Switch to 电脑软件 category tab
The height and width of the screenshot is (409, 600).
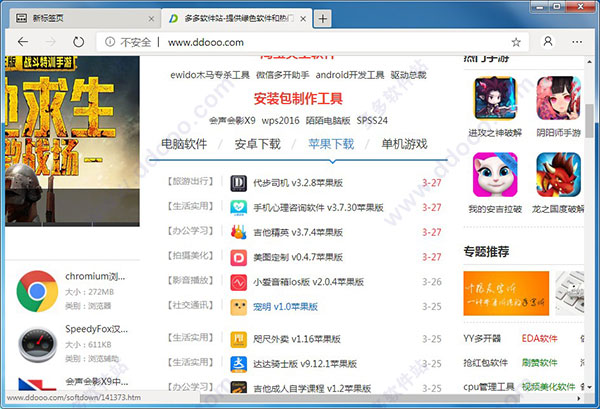[184, 144]
